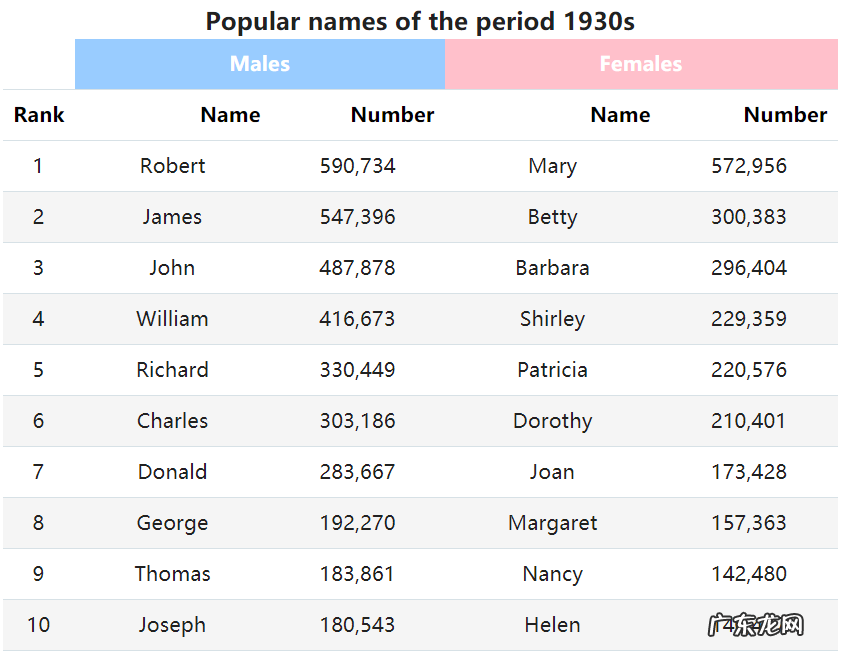Click the male name Donald
The width and height of the screenshot is (842, 654).
173,472
